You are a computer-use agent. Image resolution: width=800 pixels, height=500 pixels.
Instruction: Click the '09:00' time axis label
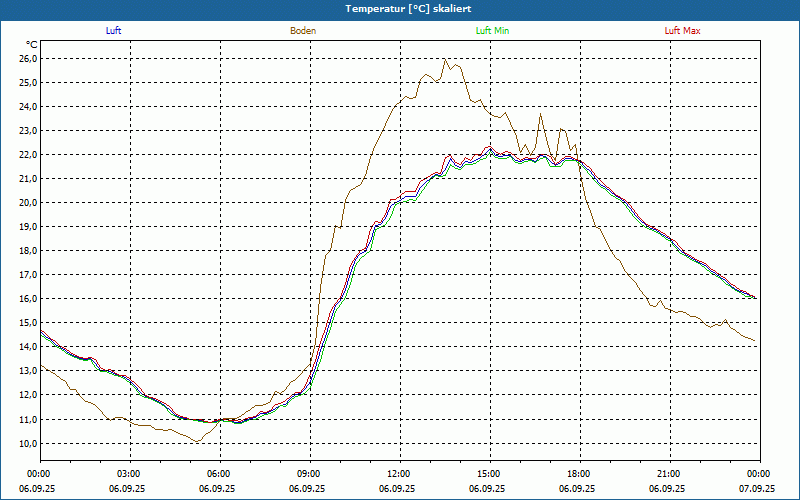(310, 474)
